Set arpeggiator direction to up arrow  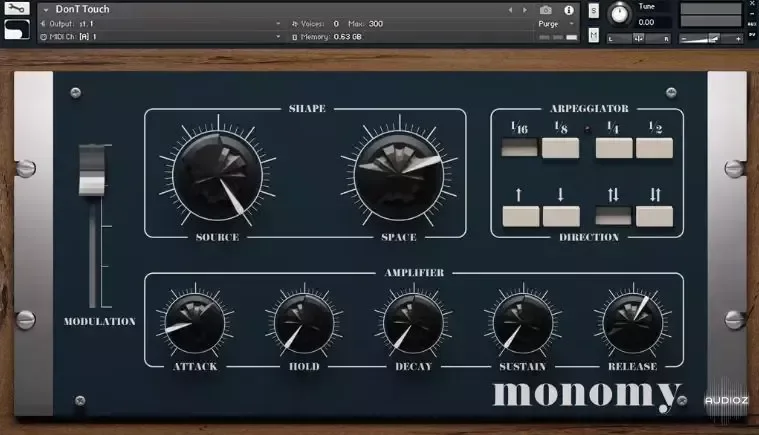click(521, 216)
